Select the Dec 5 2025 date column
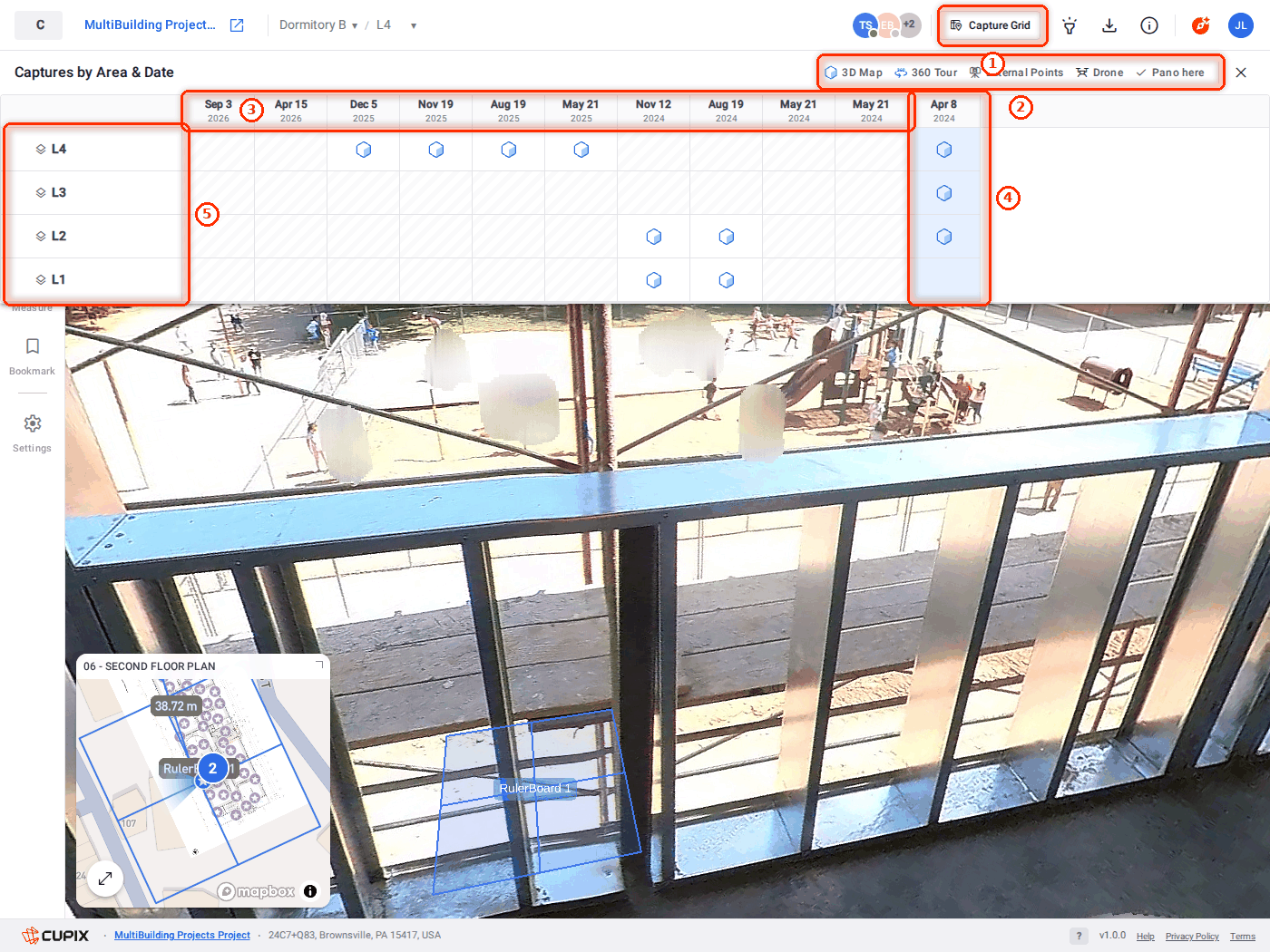The width and height of the screenshot is (1270, 952). pos(364,111)
